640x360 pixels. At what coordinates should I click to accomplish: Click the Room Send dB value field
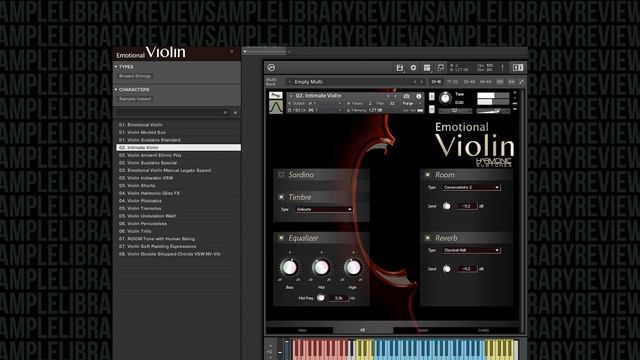point(467,206)
